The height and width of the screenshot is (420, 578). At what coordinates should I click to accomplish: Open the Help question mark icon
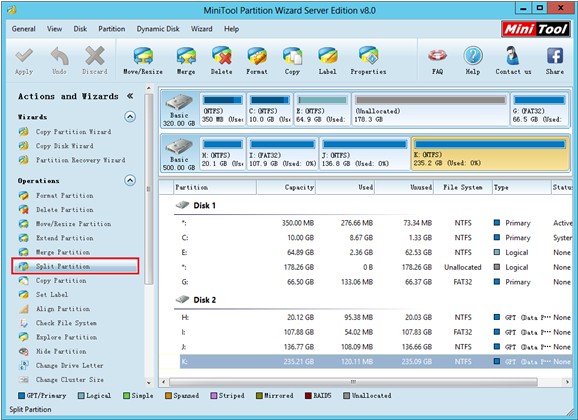pyautogui.click(x=473, y=61)
